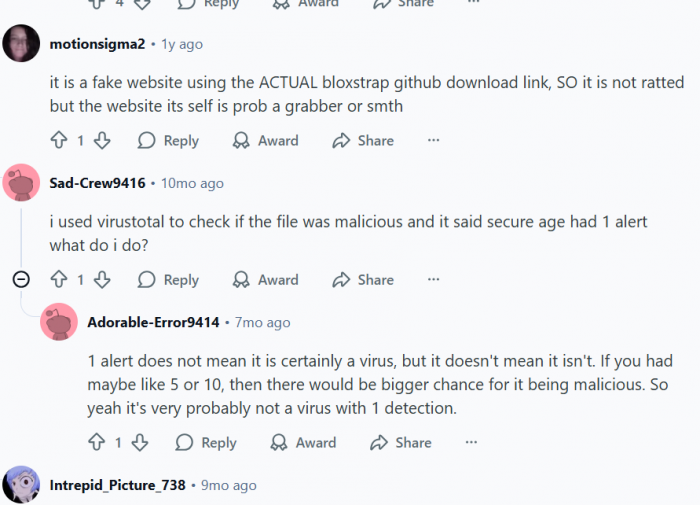Downvote Adorable-Error9414's reply
700x505 pixels.
point(139,442)
